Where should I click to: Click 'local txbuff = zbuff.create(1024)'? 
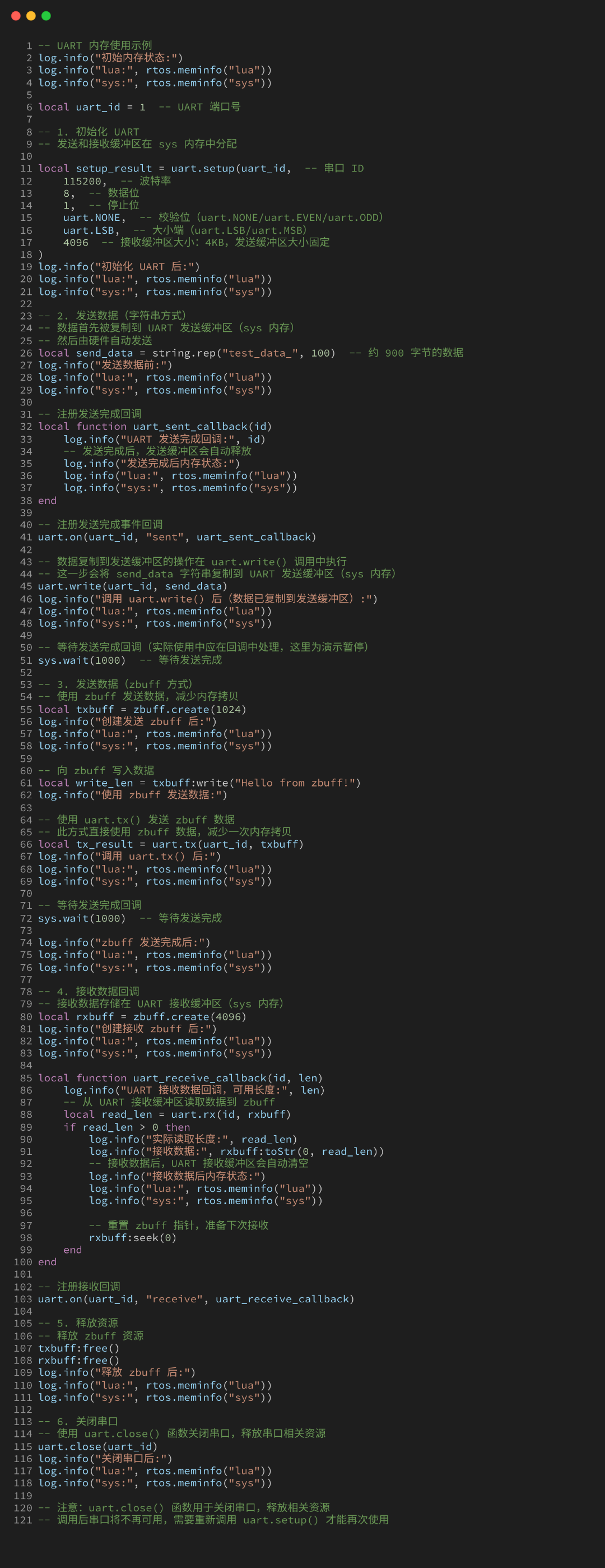click(142, 710)
